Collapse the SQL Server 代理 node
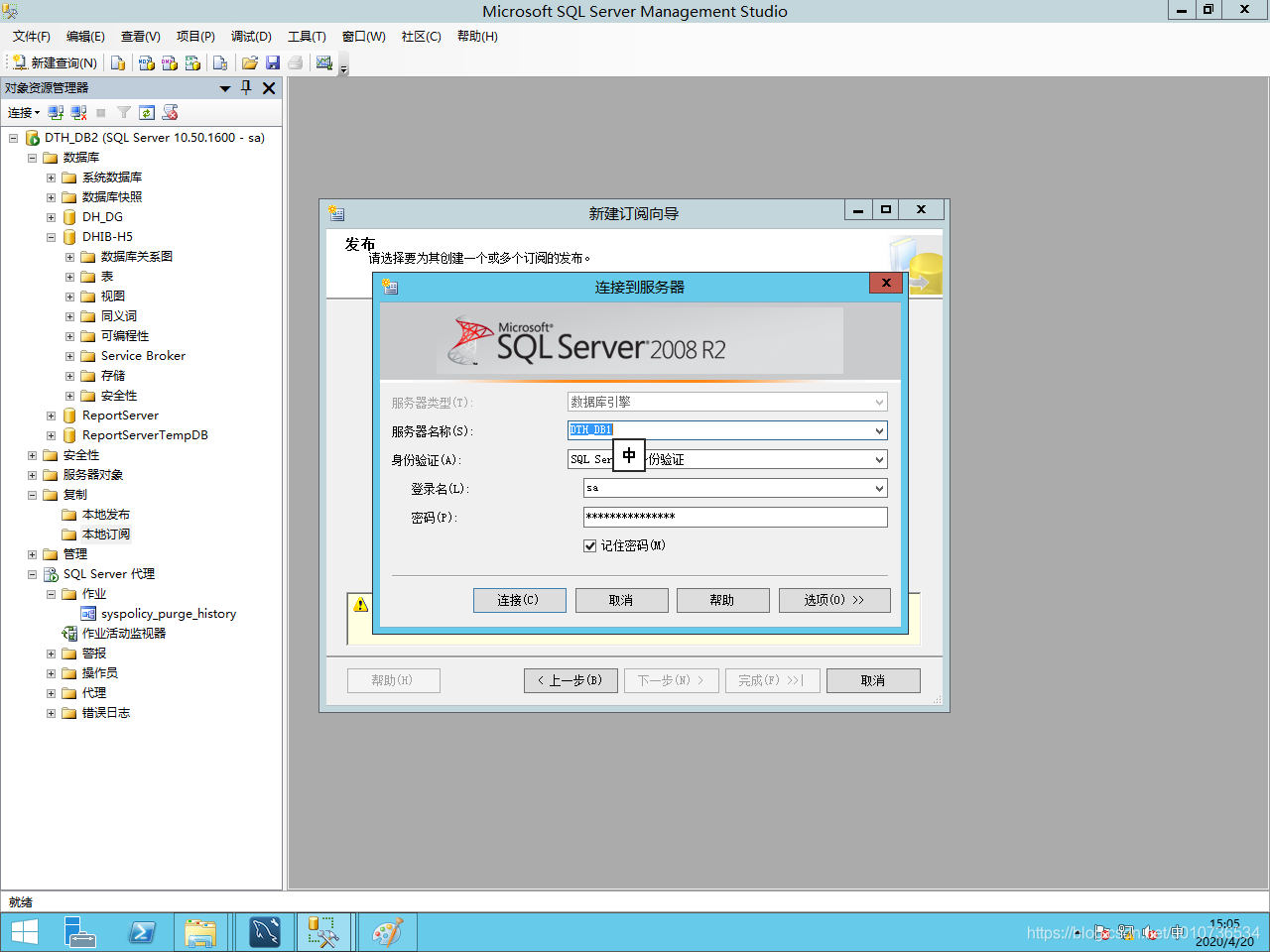 [32, 574]
